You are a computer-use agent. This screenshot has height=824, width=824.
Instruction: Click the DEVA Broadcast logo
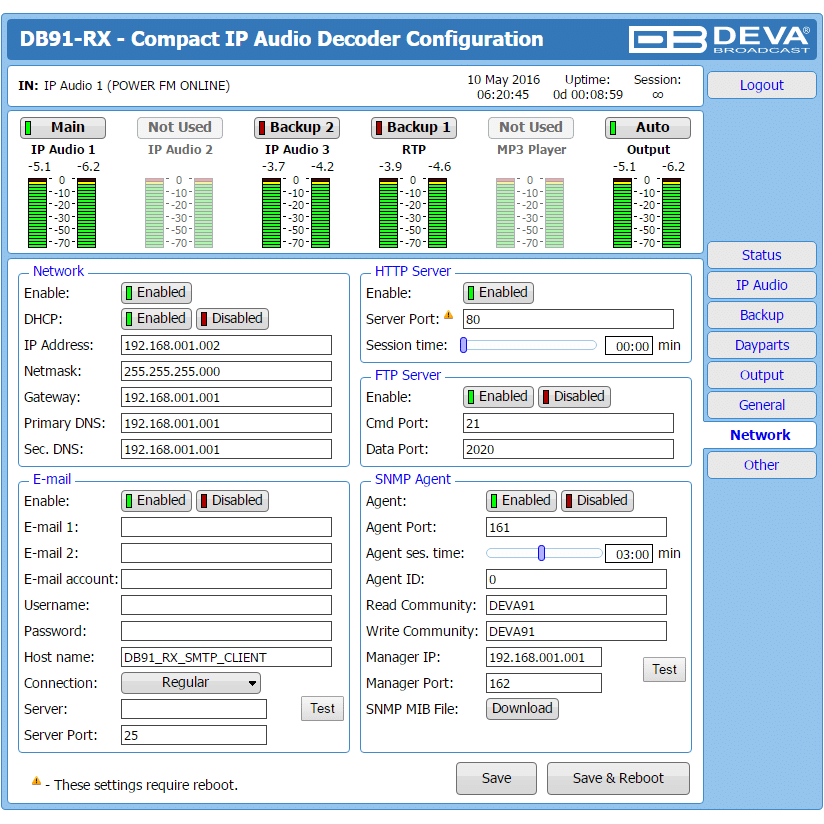pos(719,39)
